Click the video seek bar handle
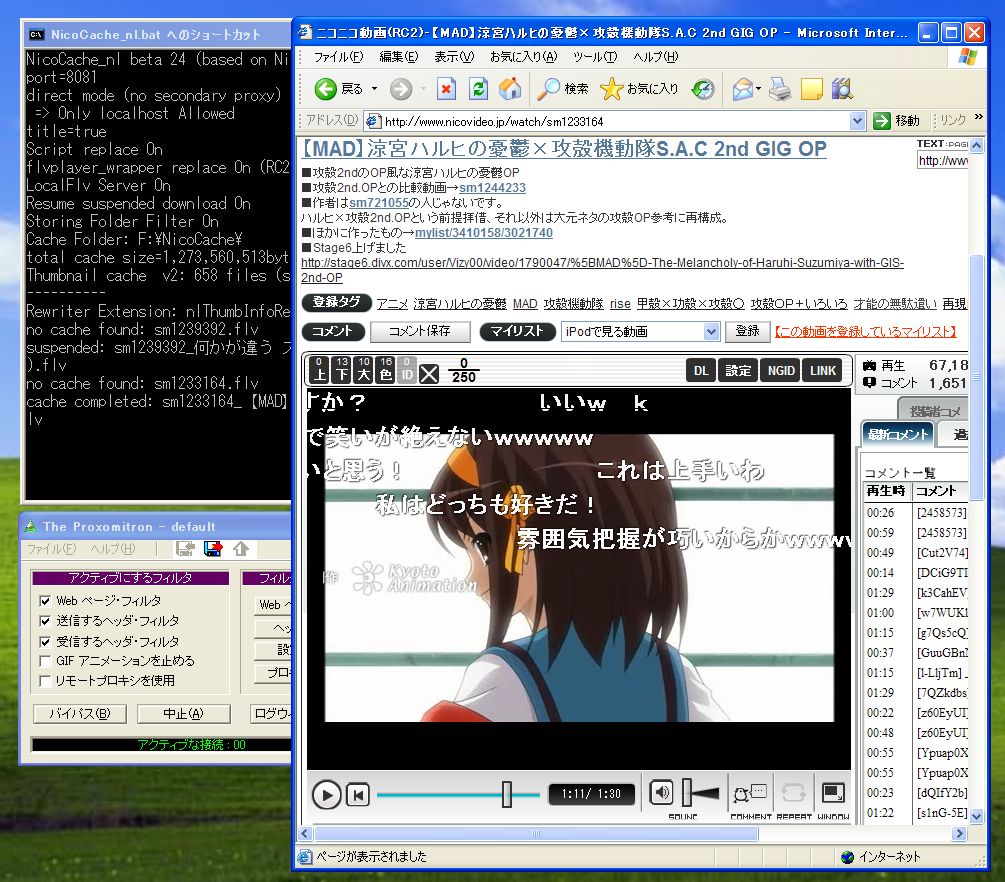This screenshot has width=1005, height=882. (506, 794)
